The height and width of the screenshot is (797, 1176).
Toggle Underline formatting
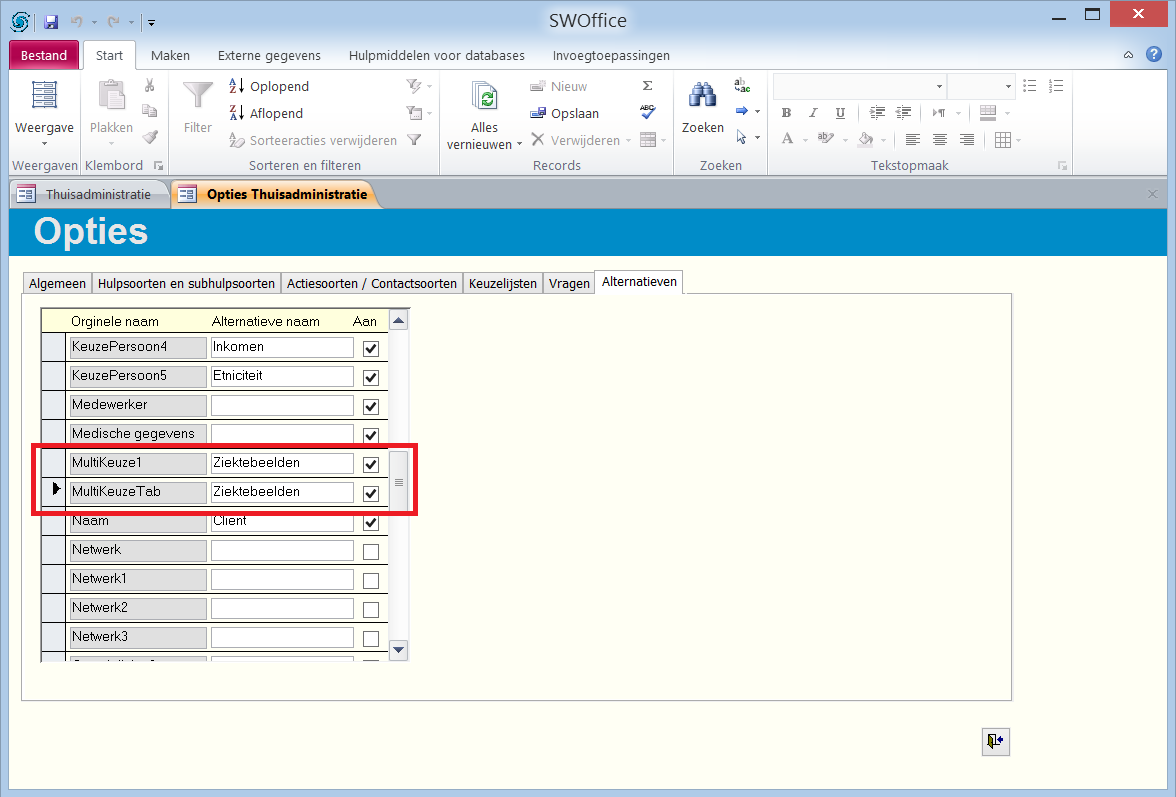coord(840,112)
